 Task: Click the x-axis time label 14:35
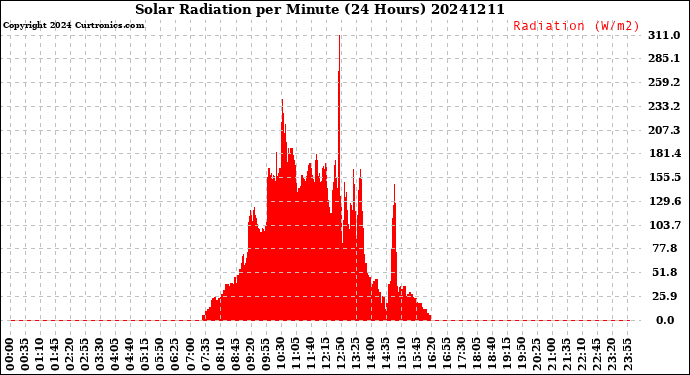[x=385, y=355]
